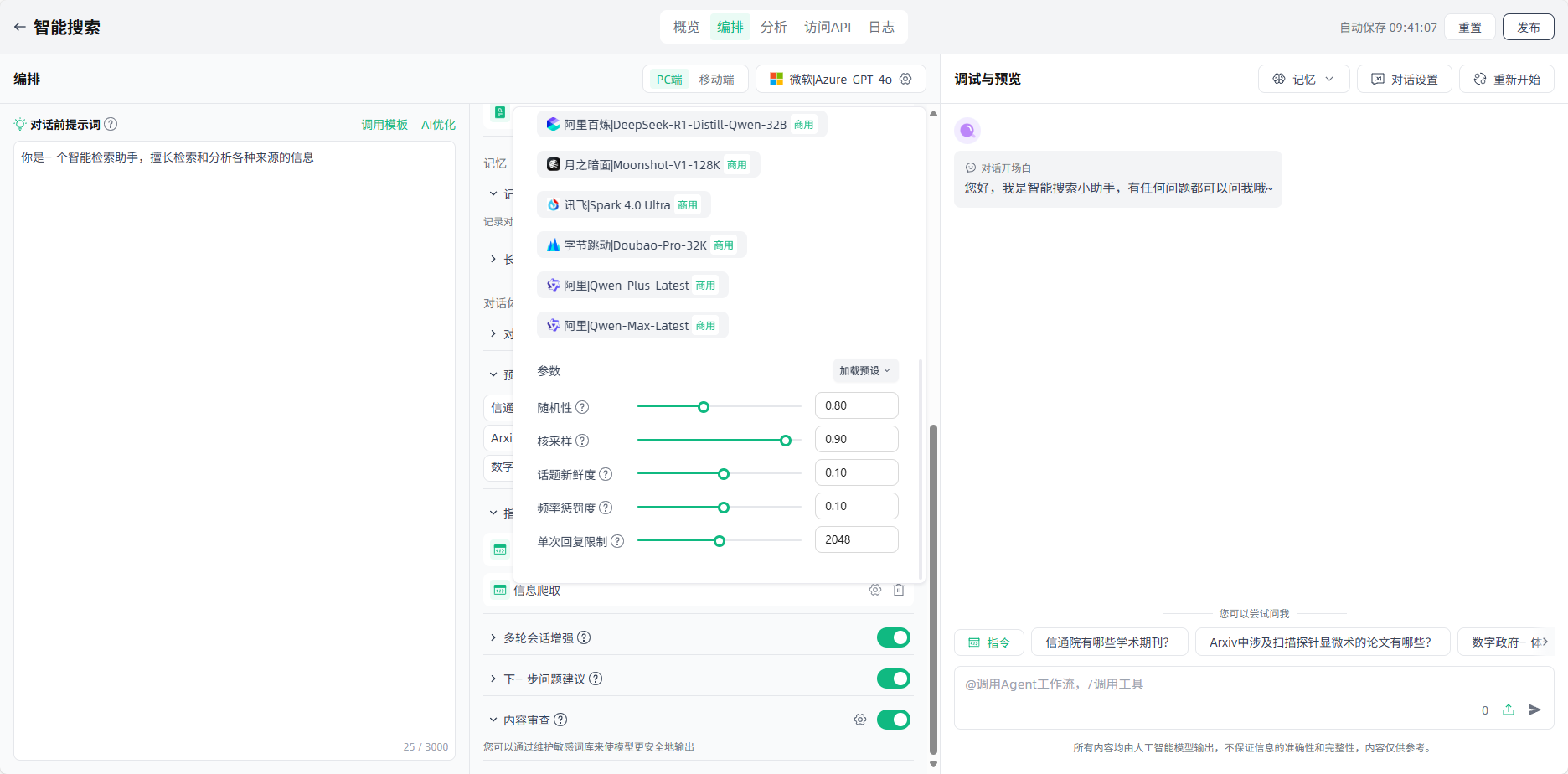1568x774 pixels.
Task: Select model 字节跳动|Doubao-Pro-32K
Action: (642, 245)
